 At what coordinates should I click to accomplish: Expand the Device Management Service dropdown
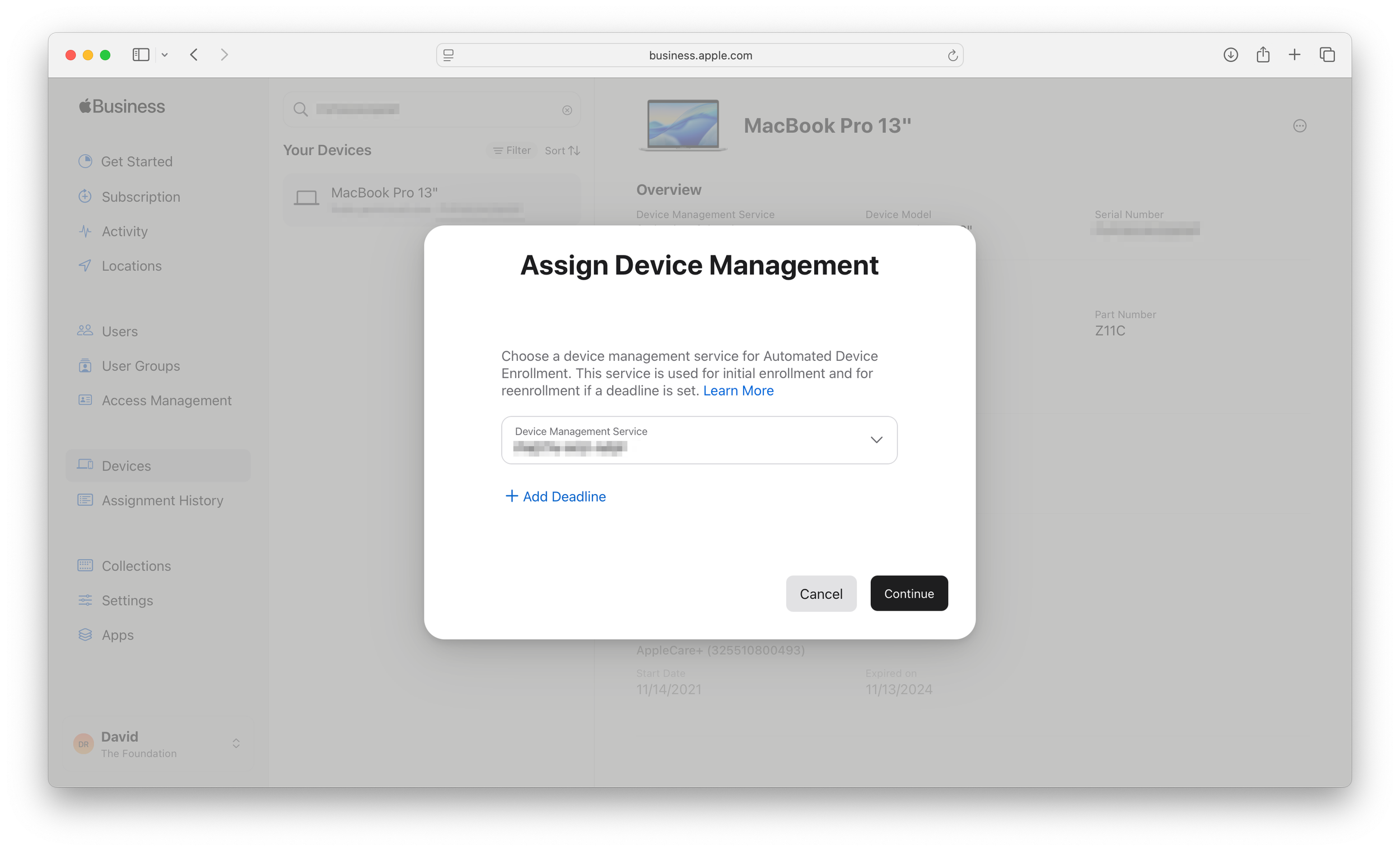pyautogui.click(x=699, y=440)
